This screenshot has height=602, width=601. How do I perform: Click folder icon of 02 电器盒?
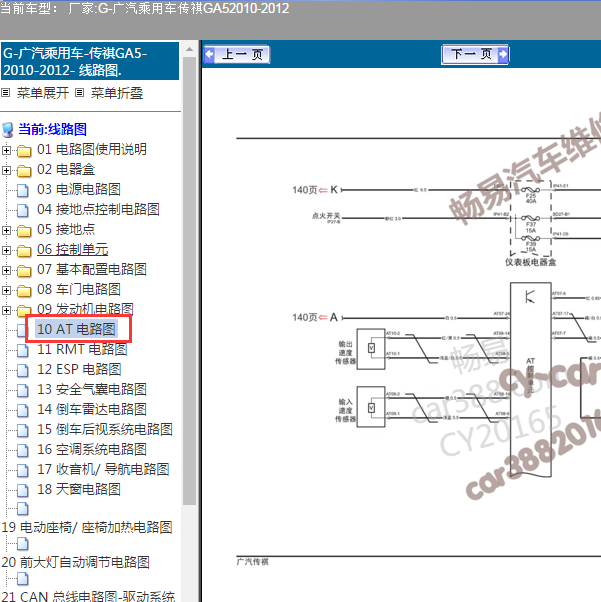point(24,171)
